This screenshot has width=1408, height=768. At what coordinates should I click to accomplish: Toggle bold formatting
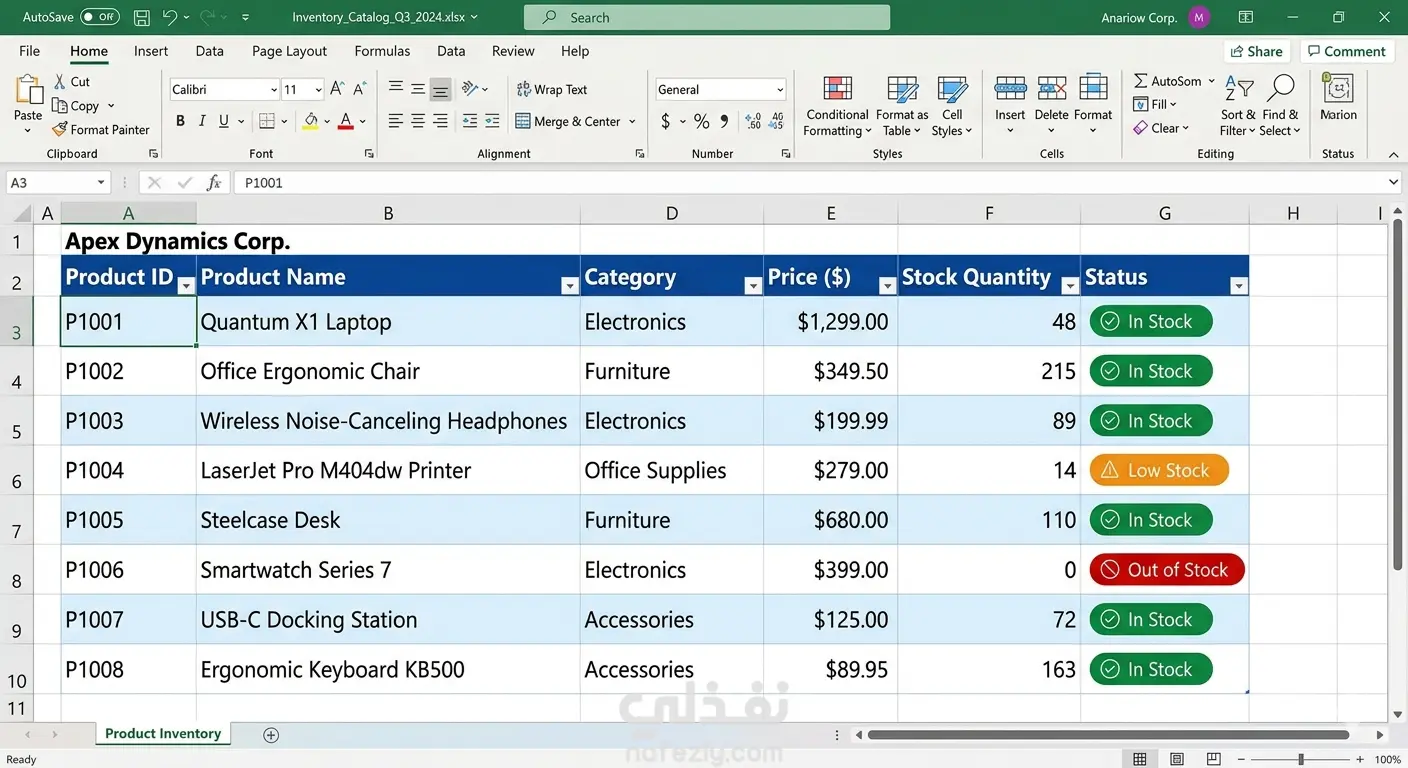(x=180, y=121)
